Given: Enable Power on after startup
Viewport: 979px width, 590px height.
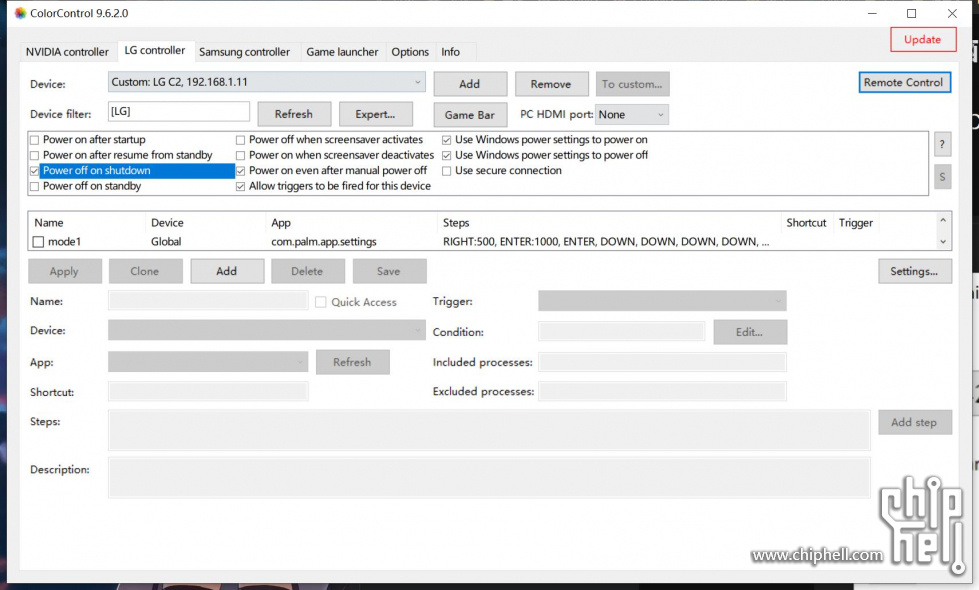Looking at the screenshot, I should pyautogui.click(x=35, y=140).
